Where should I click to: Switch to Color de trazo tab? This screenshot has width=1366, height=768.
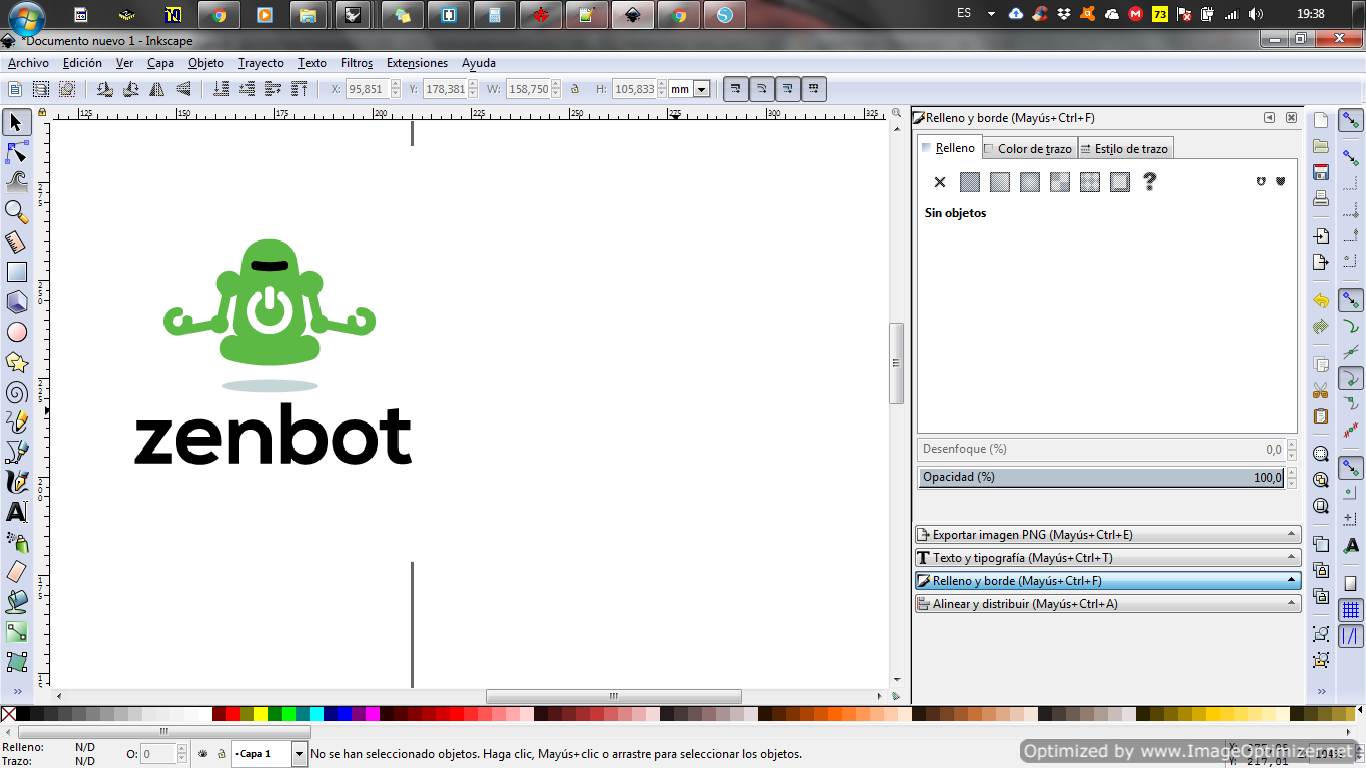[1029, 149]
